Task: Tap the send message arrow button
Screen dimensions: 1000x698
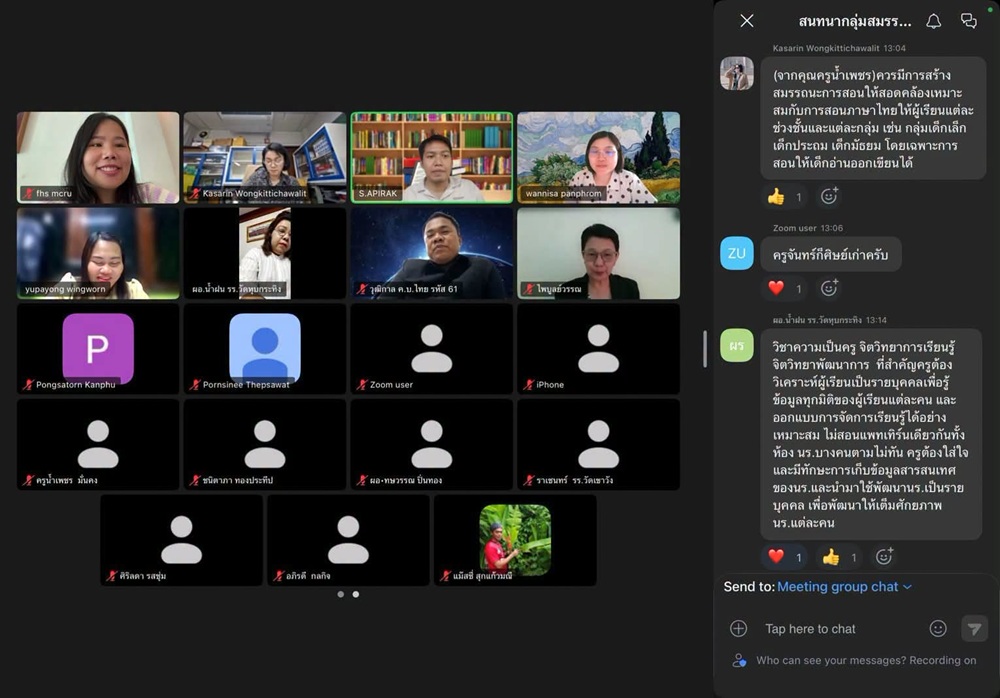Action: (x=974, y=628)
